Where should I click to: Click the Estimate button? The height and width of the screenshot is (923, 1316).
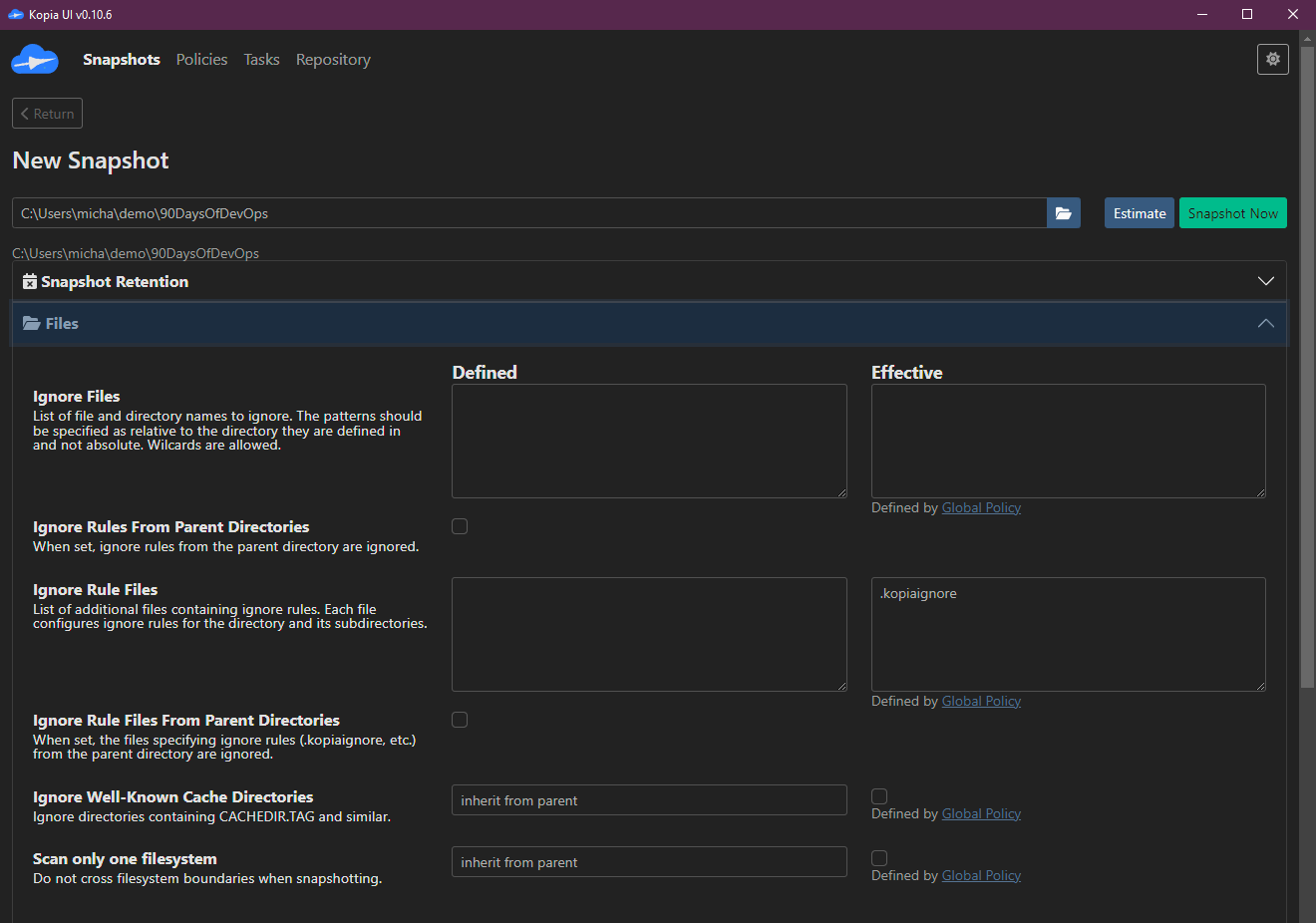1139,213
